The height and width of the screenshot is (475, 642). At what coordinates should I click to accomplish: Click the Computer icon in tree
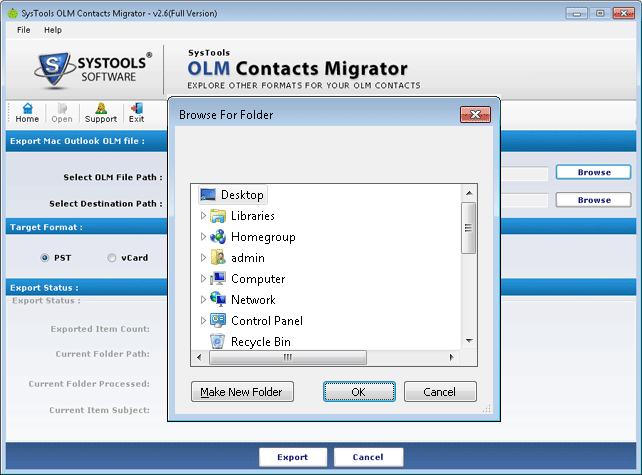pyautogui.click(x=218, y=279)
